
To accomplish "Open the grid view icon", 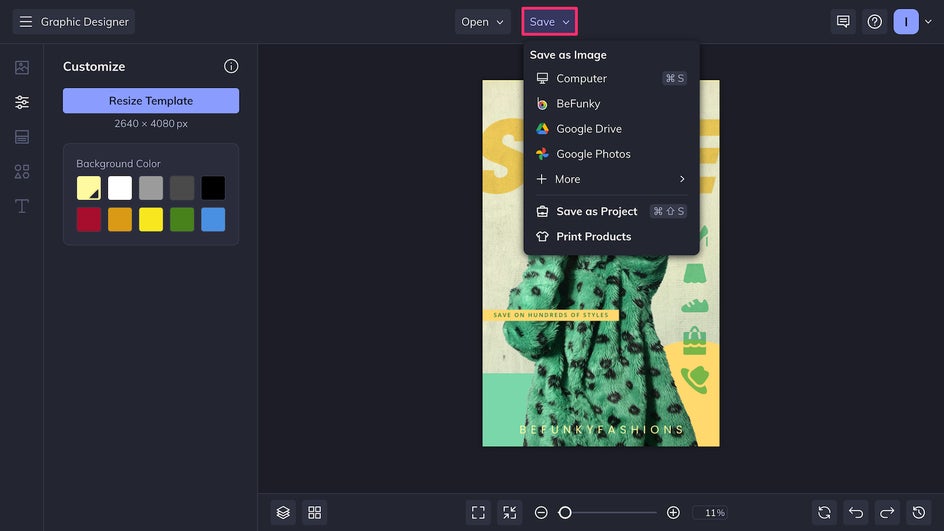I will [314, 512].
